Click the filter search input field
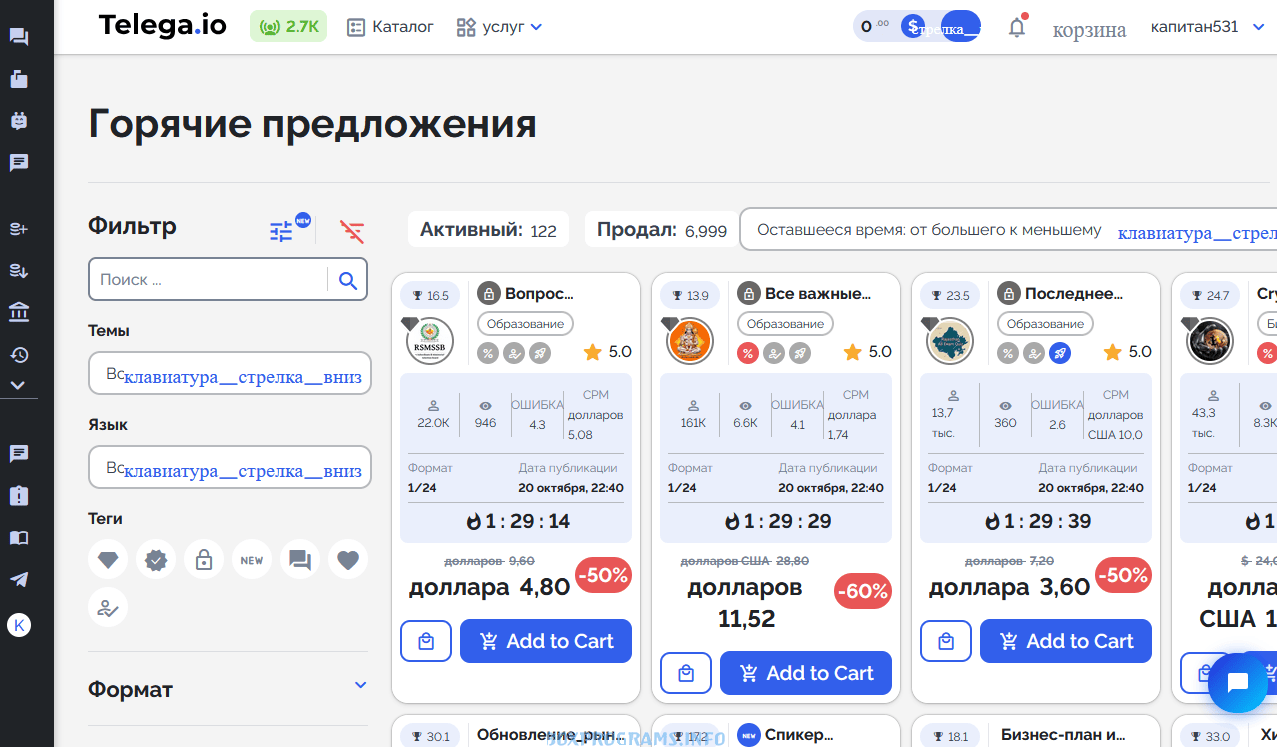The height and width of the screenshot is (747, 1277). point(210,280)
